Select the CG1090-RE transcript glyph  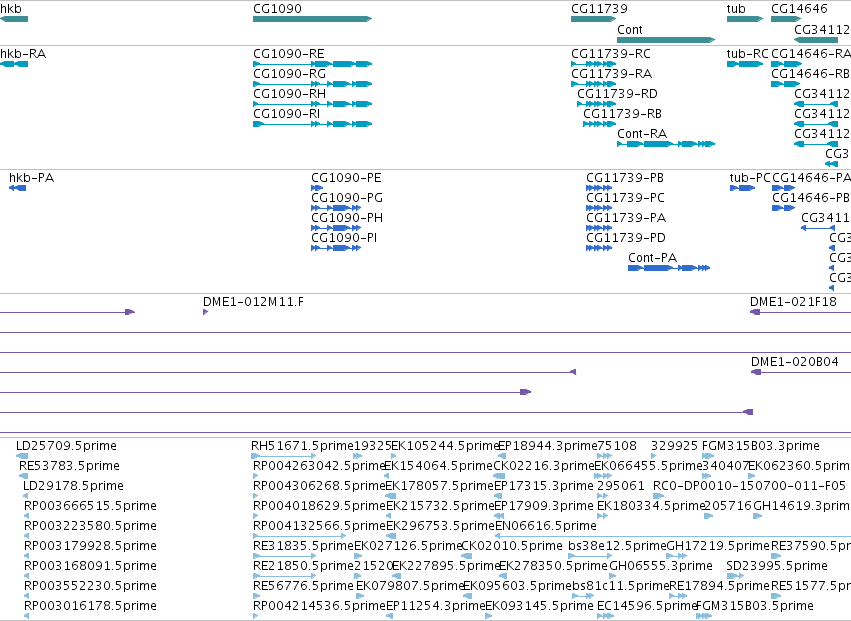point(313,64)
